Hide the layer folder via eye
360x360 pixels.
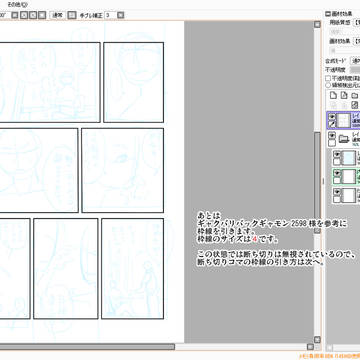click(x=332, y=135)
